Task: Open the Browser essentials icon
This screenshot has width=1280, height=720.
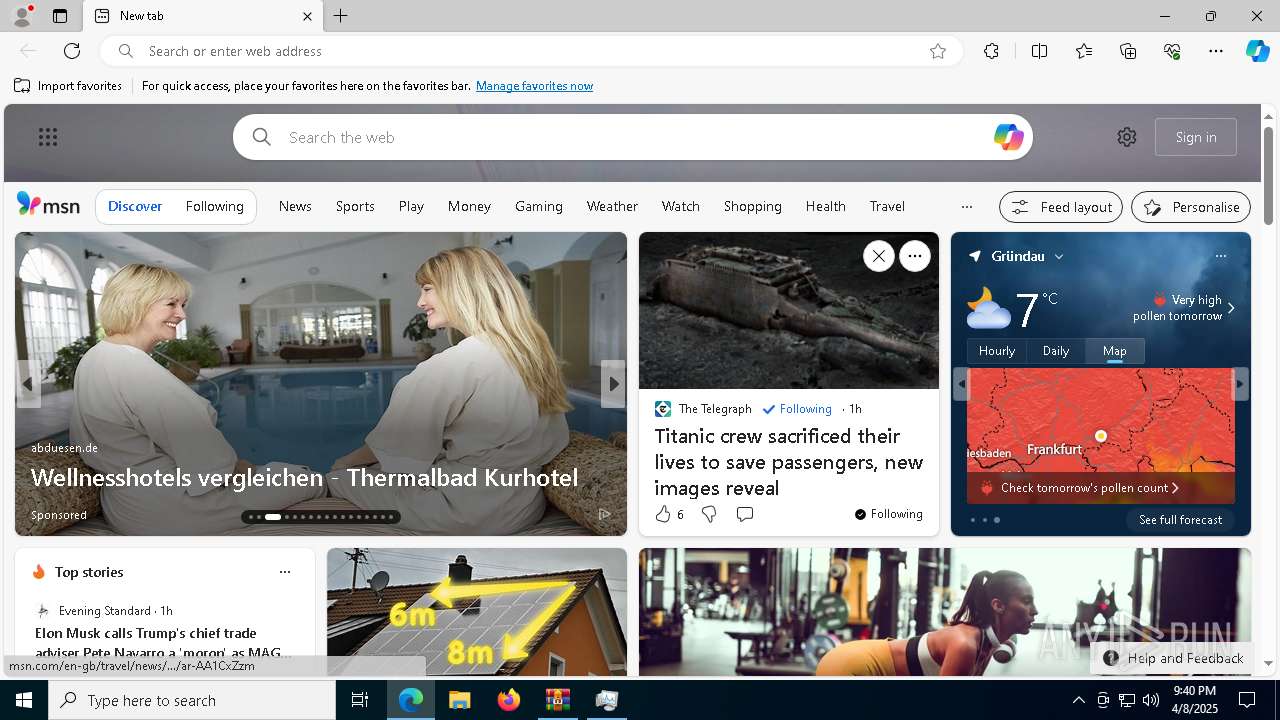Action: tap(1172, 51)
